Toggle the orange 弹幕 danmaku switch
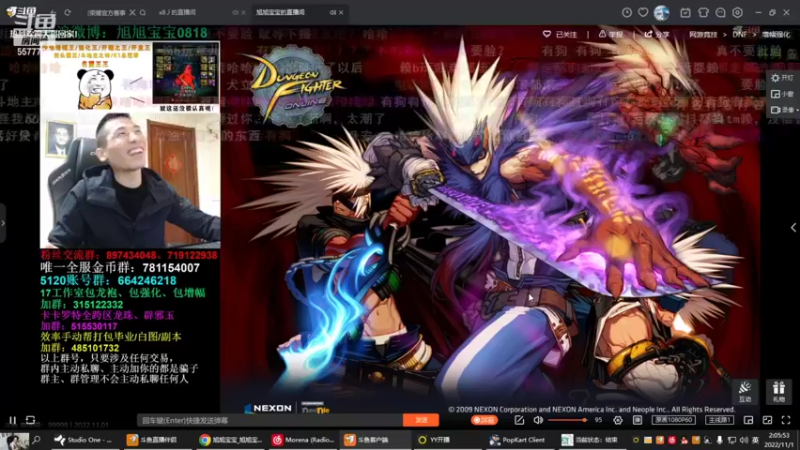Viewport: 800px width, 450px height. [x=484, y=420]
